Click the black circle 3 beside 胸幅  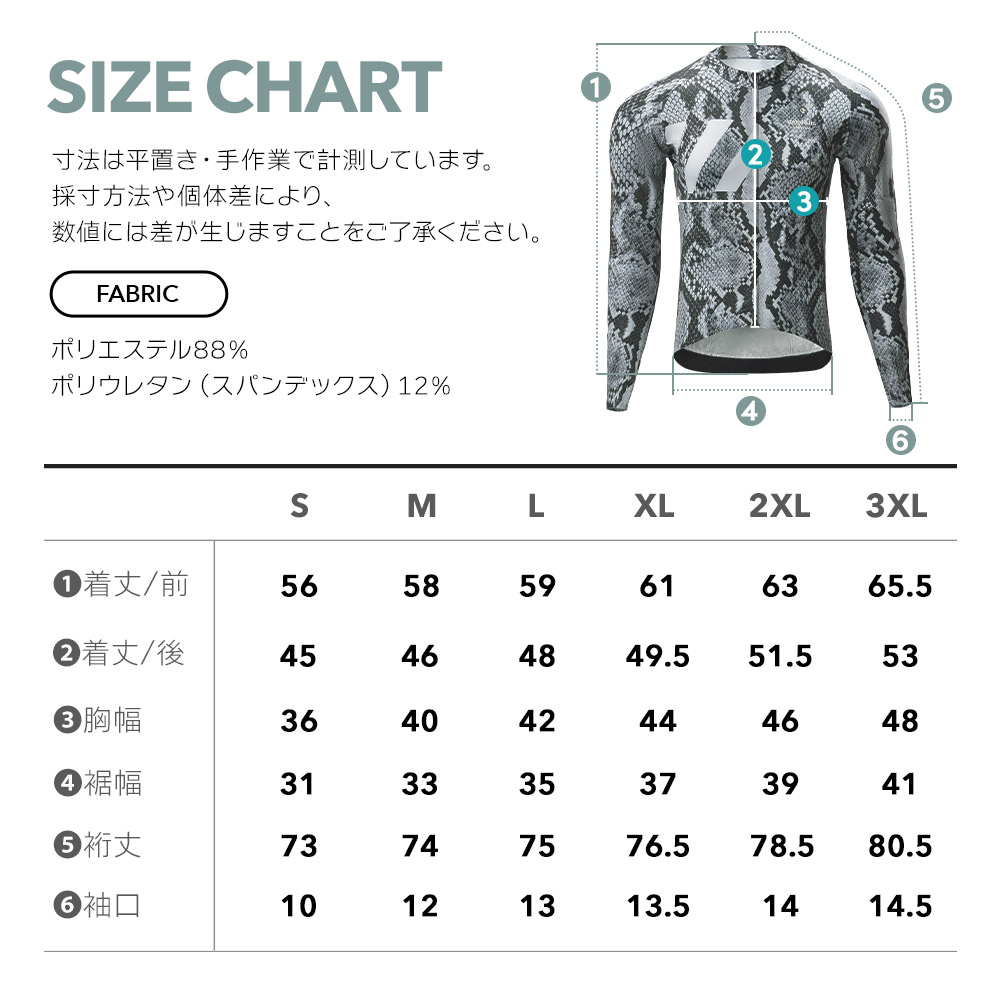(x=67, y=720)
